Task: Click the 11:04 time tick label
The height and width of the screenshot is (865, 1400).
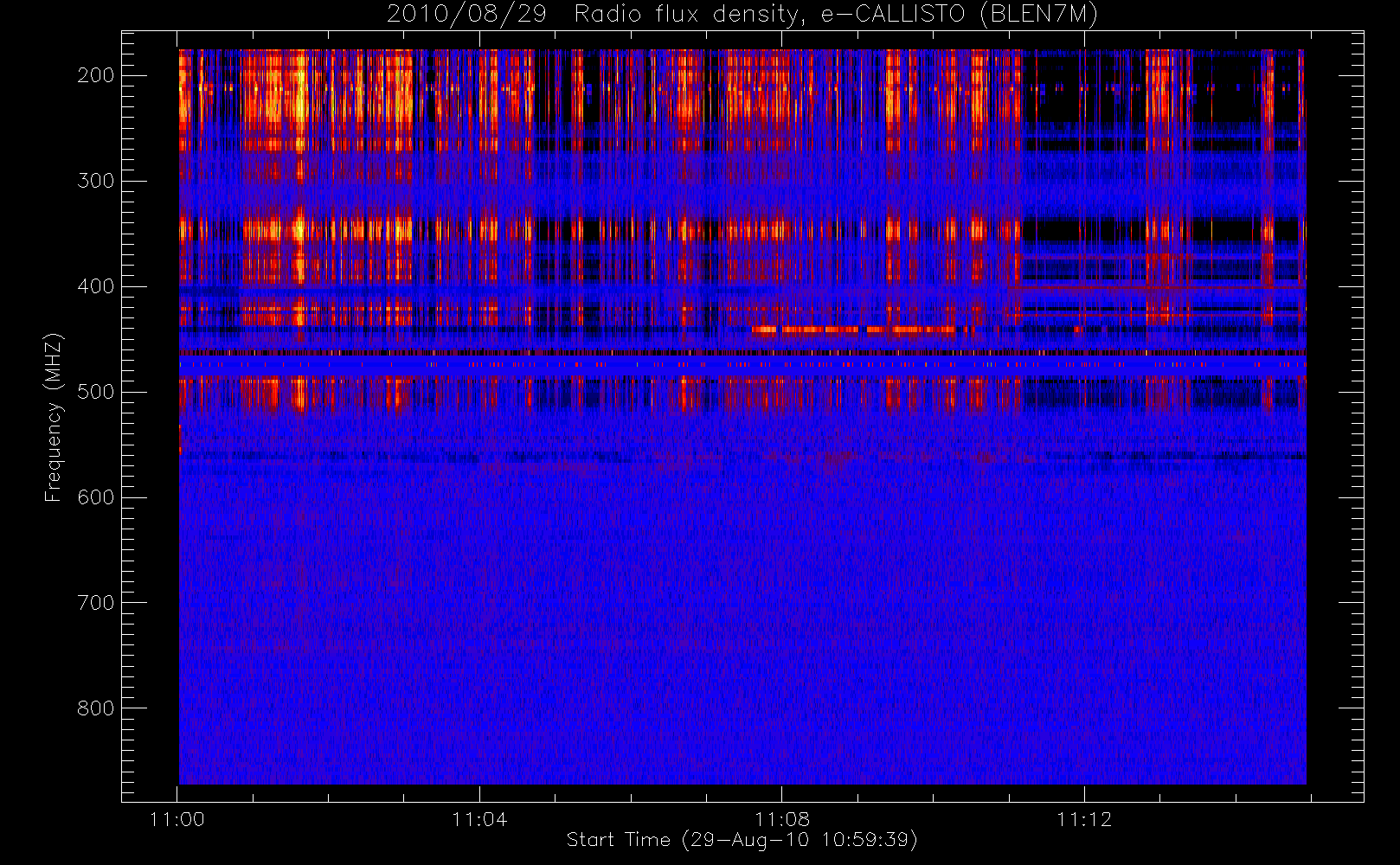Action: click(479, 819)
